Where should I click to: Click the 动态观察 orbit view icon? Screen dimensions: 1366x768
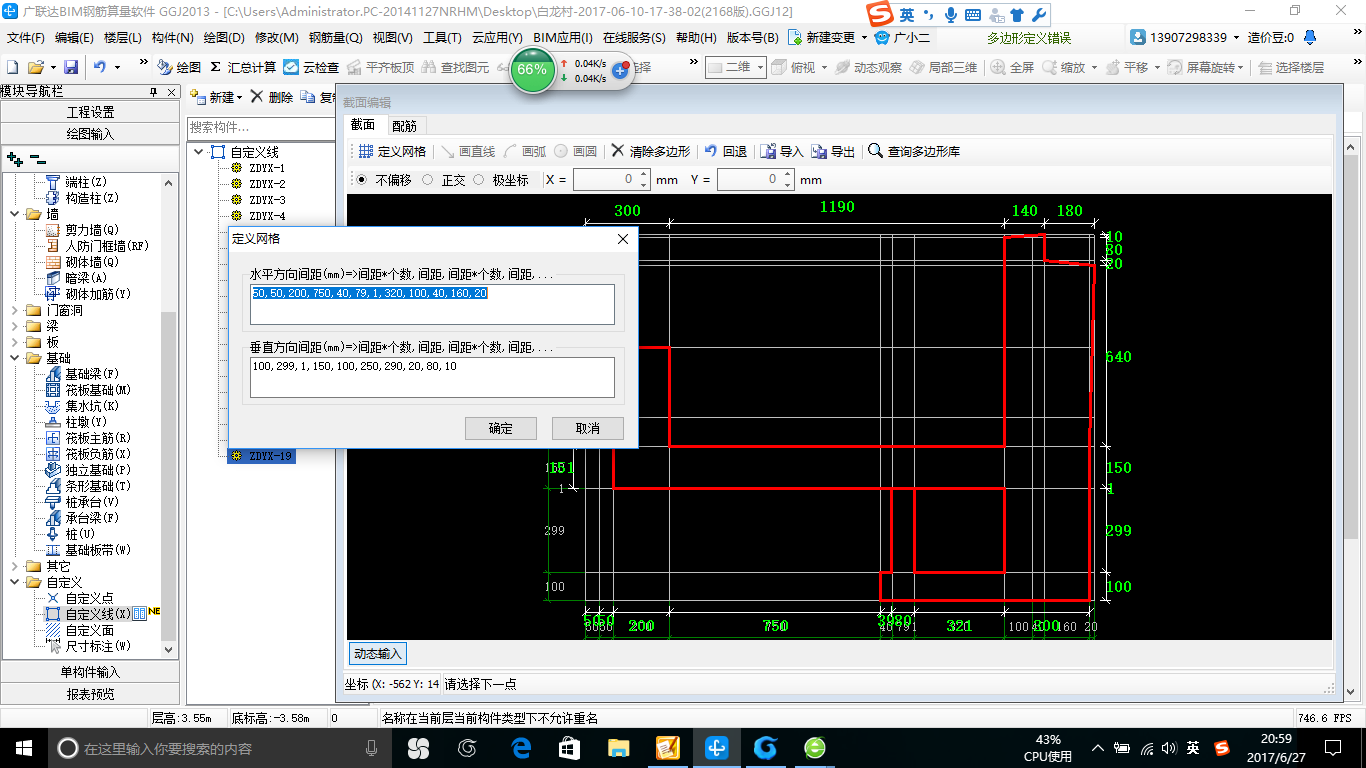842,67
